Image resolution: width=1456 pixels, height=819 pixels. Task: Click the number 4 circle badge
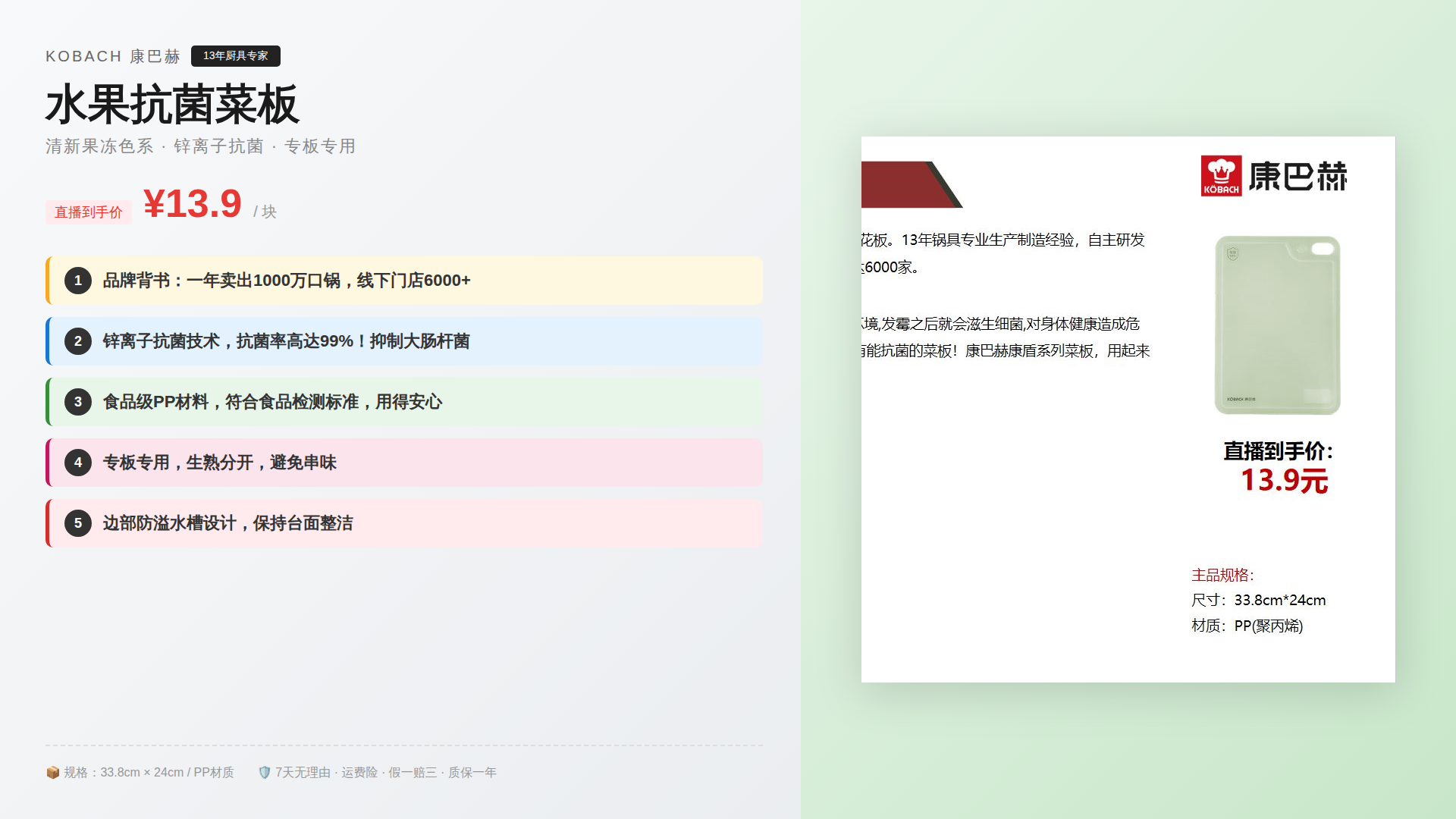tap(78, 463)
